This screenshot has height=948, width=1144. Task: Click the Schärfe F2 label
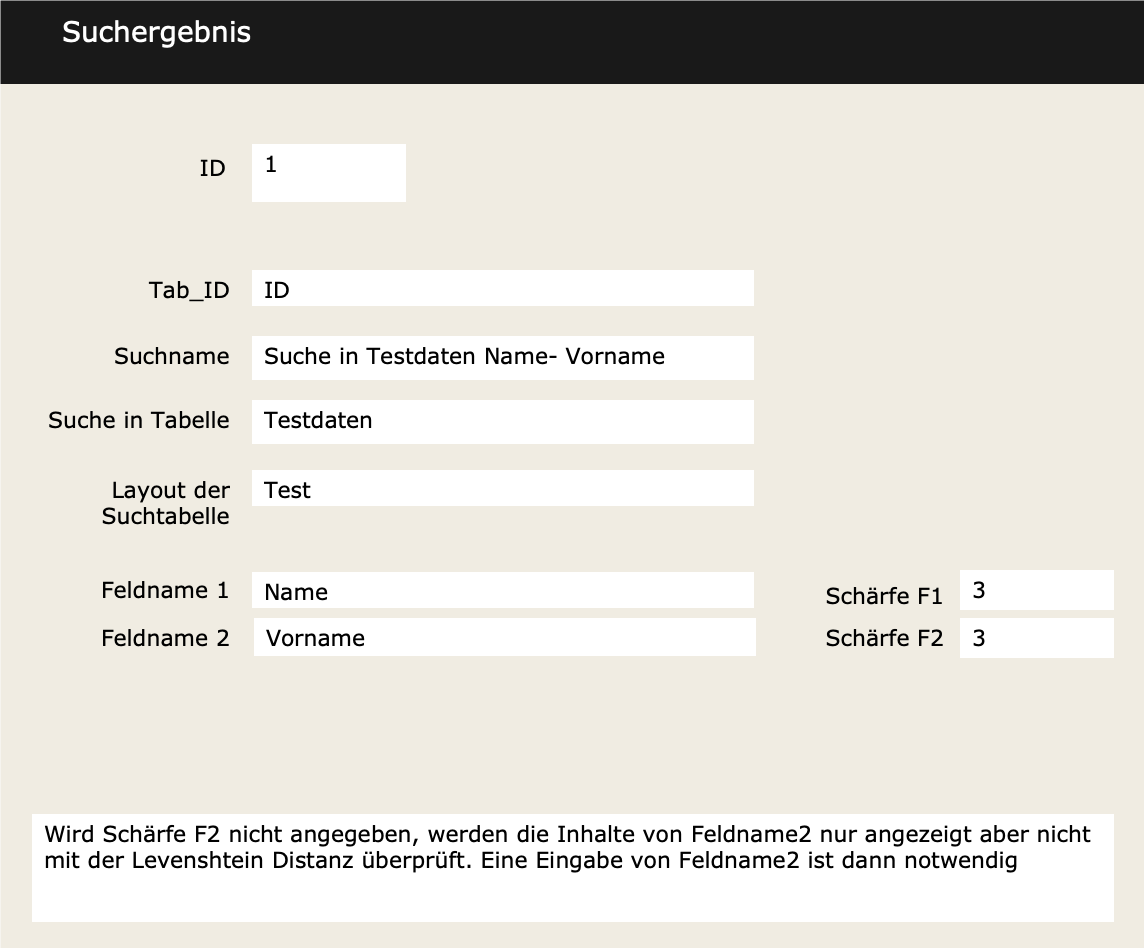point(884,637)
